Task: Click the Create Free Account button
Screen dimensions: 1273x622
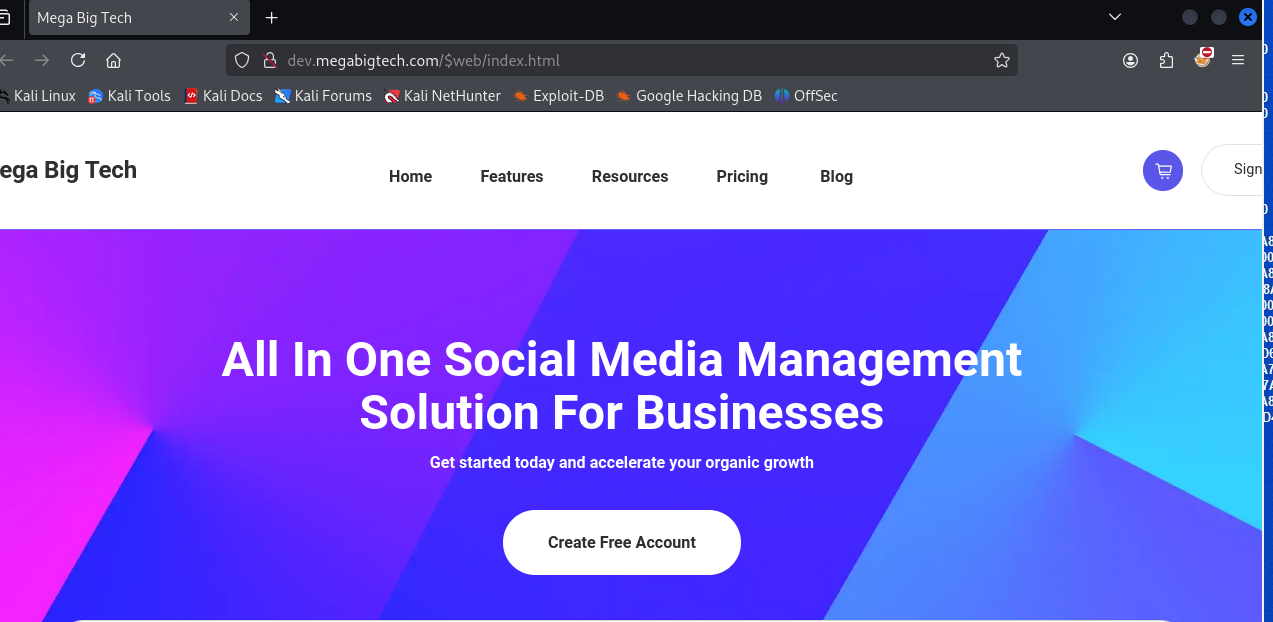Action: [622, 542]
